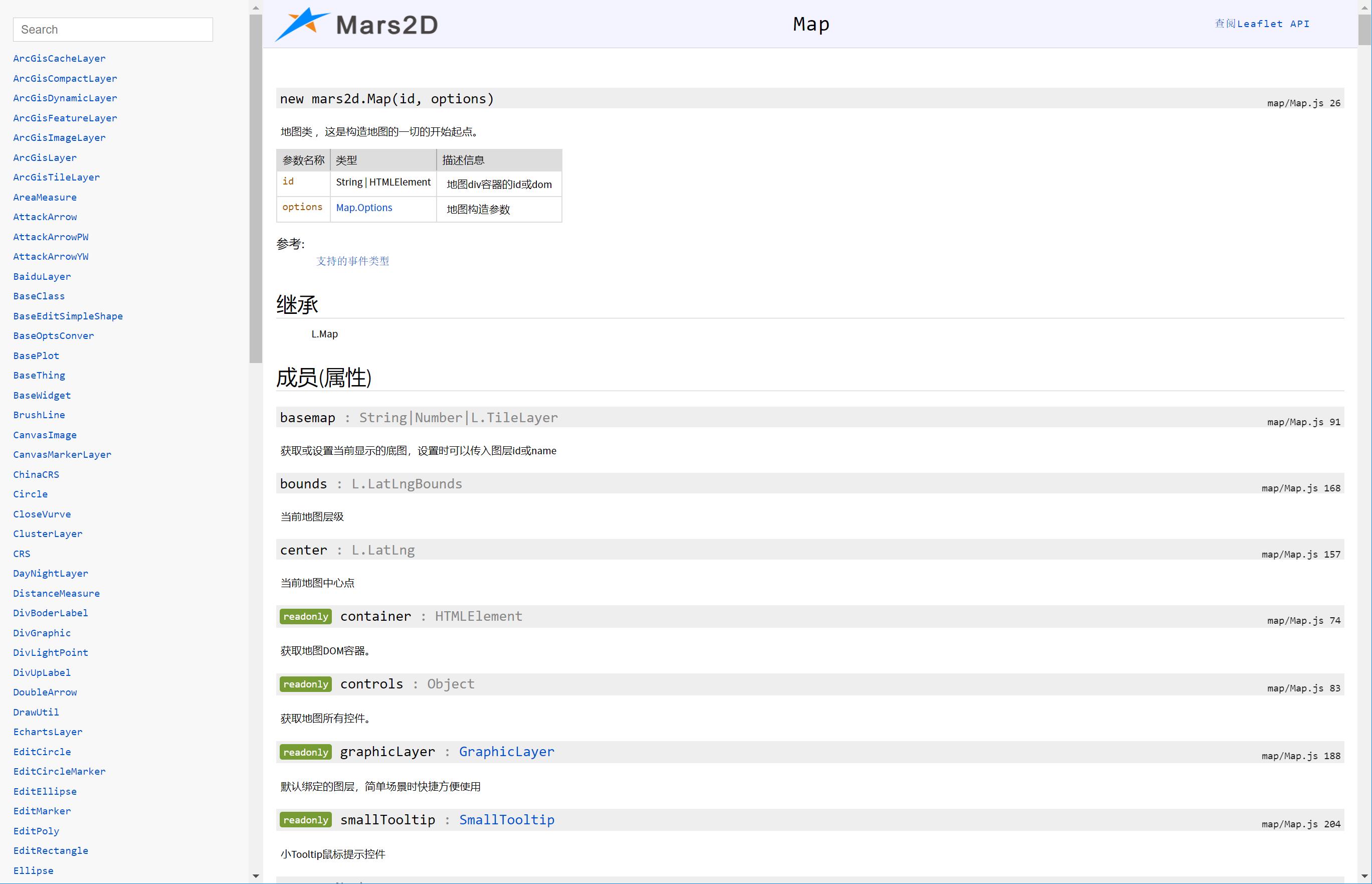1372x884 pixels.
Task: Open BaseClass class page
Action: pos(39,296)
